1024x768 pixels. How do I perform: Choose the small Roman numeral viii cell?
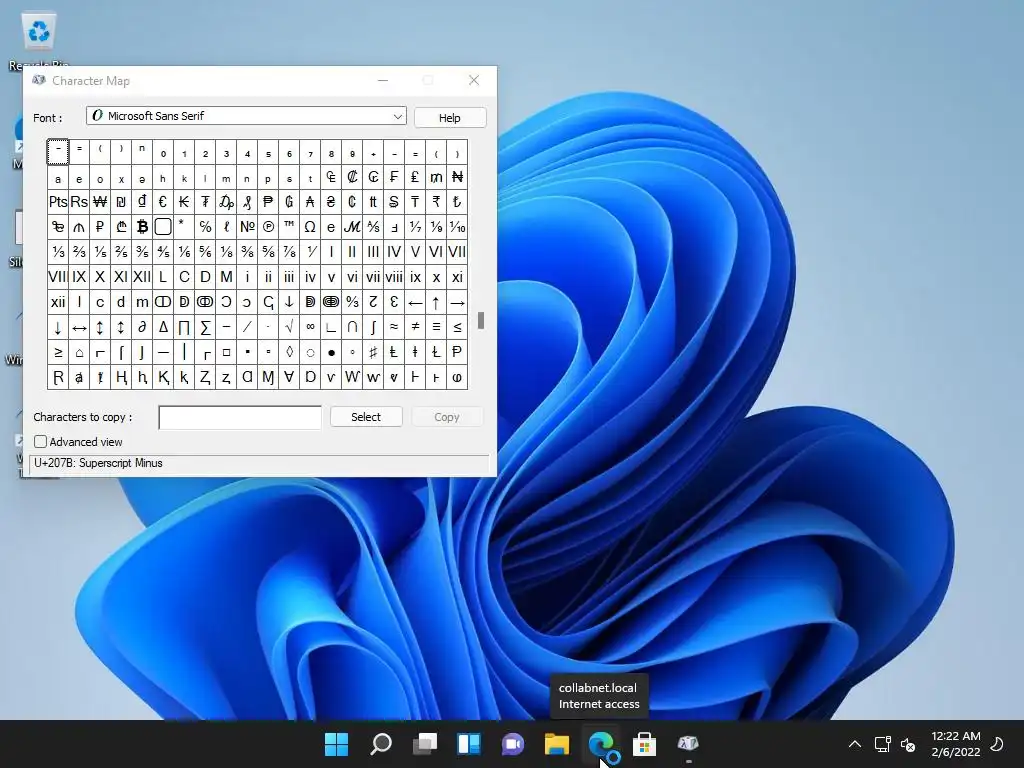click(x=394, y=277)
